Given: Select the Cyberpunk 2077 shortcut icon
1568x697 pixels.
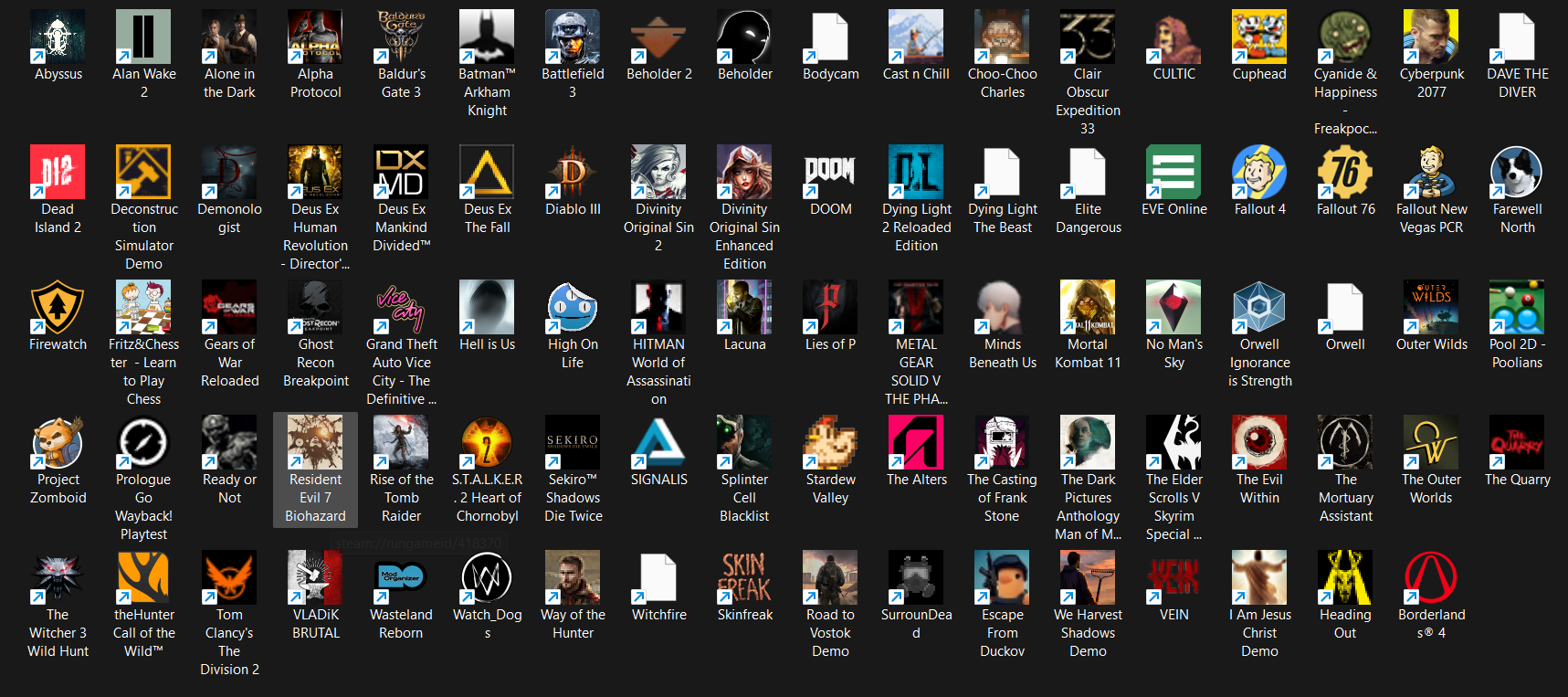Looking at the screenshot, I should tap(1431, 37).
